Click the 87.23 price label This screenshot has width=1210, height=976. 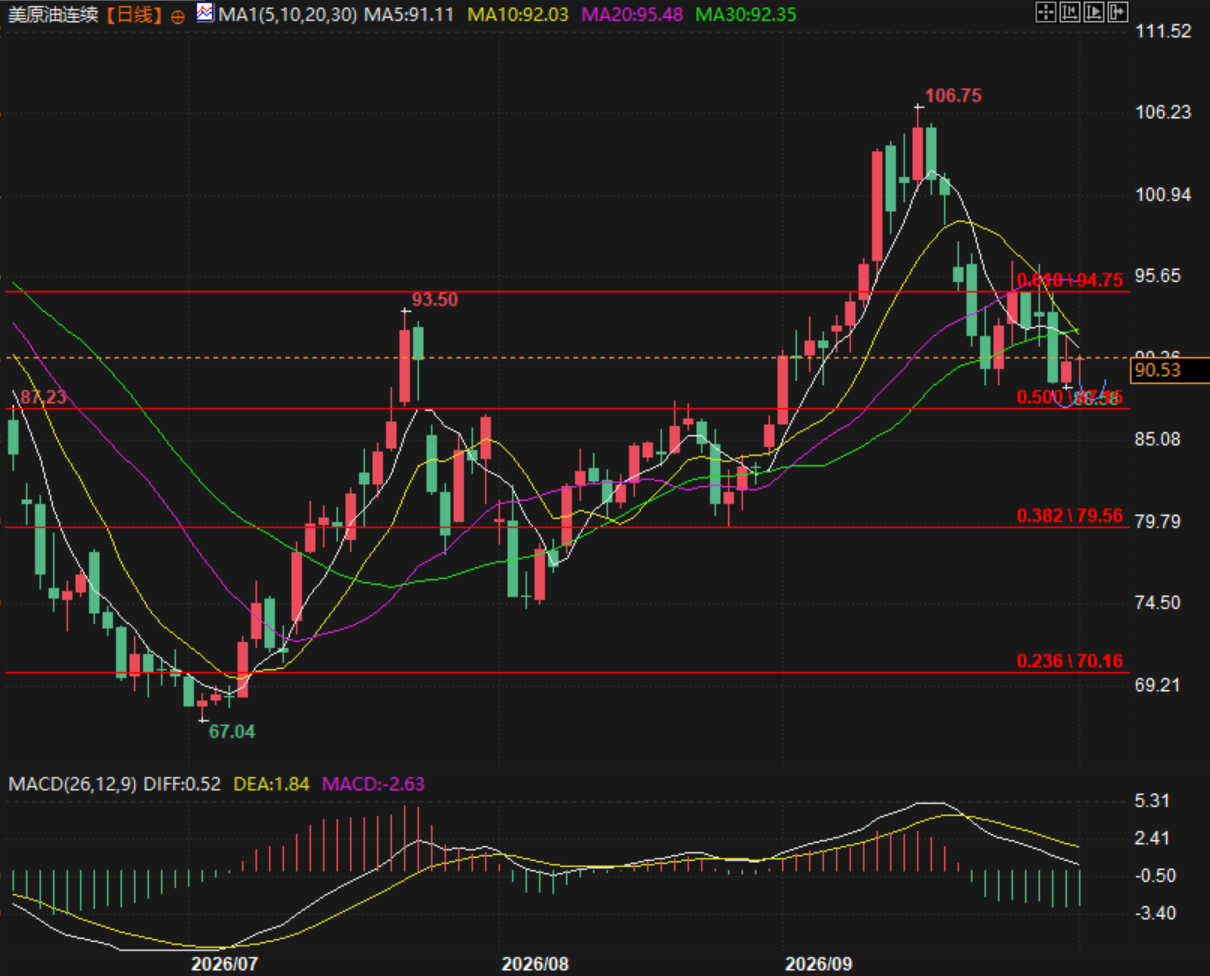click(x=43, y=397)
